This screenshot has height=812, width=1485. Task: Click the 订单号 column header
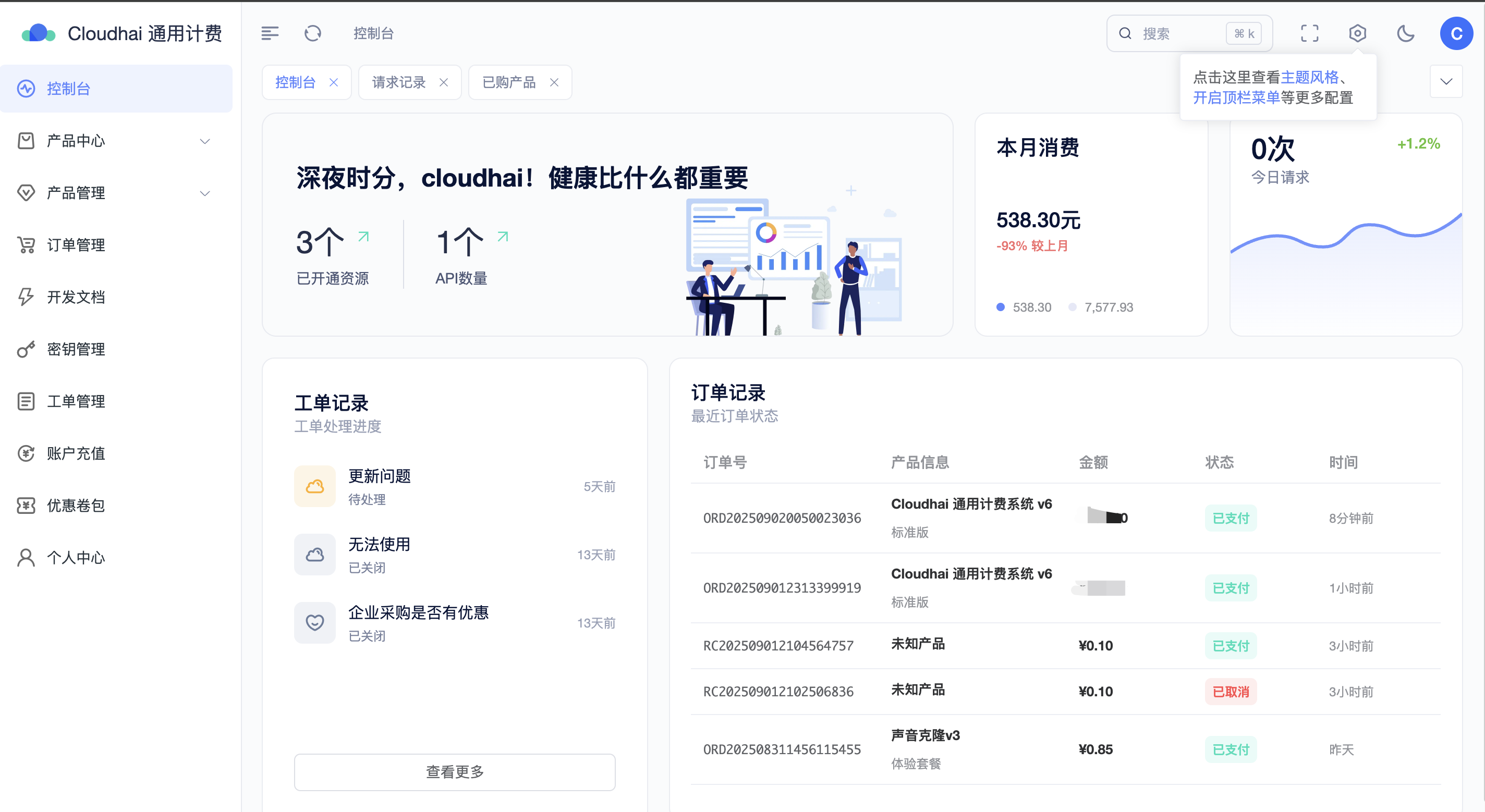coord(725,462)
